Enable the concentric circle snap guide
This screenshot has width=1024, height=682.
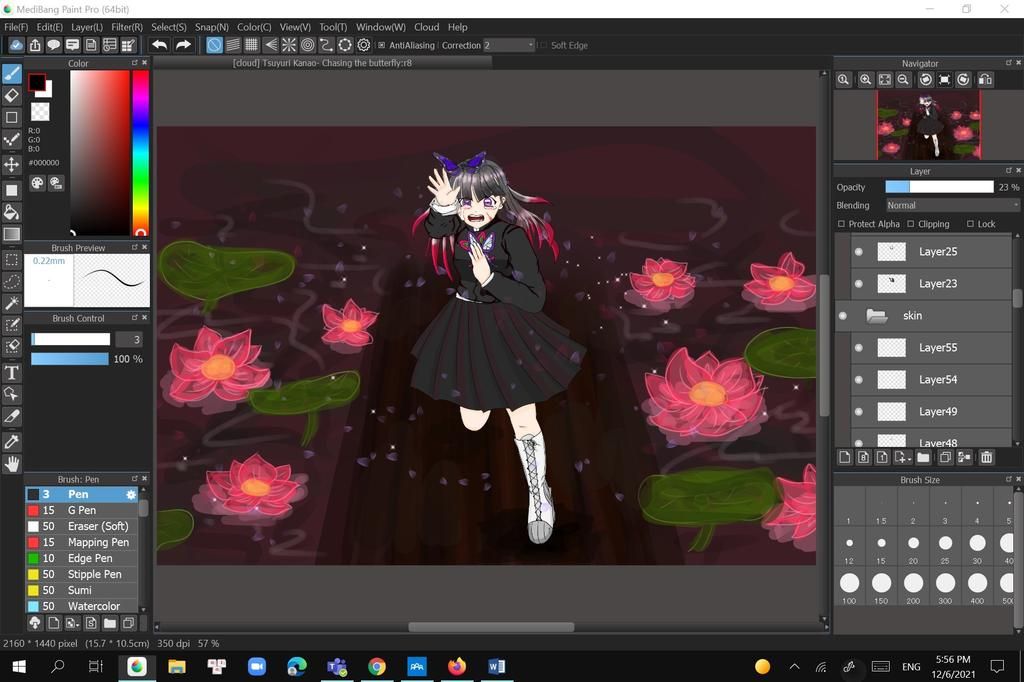tap(308, 45)
